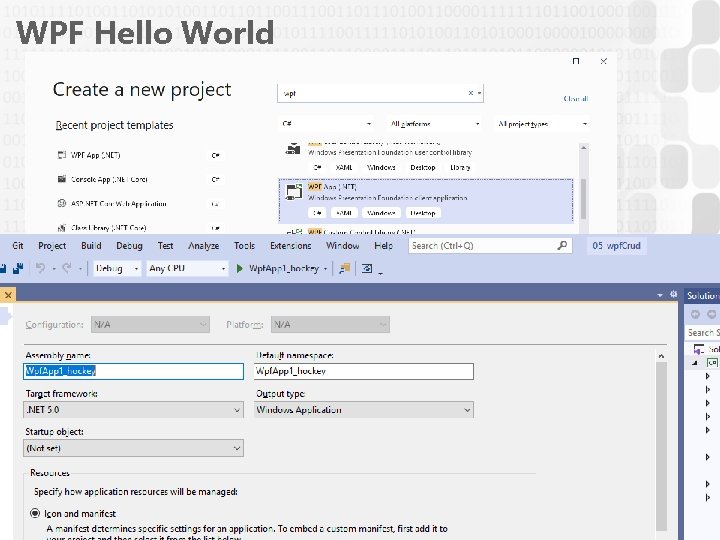Open dropdown arrow next to WpfApp1_hockey start
The height and width of the screenshot is (540, 720).
(x=326, y=269)
